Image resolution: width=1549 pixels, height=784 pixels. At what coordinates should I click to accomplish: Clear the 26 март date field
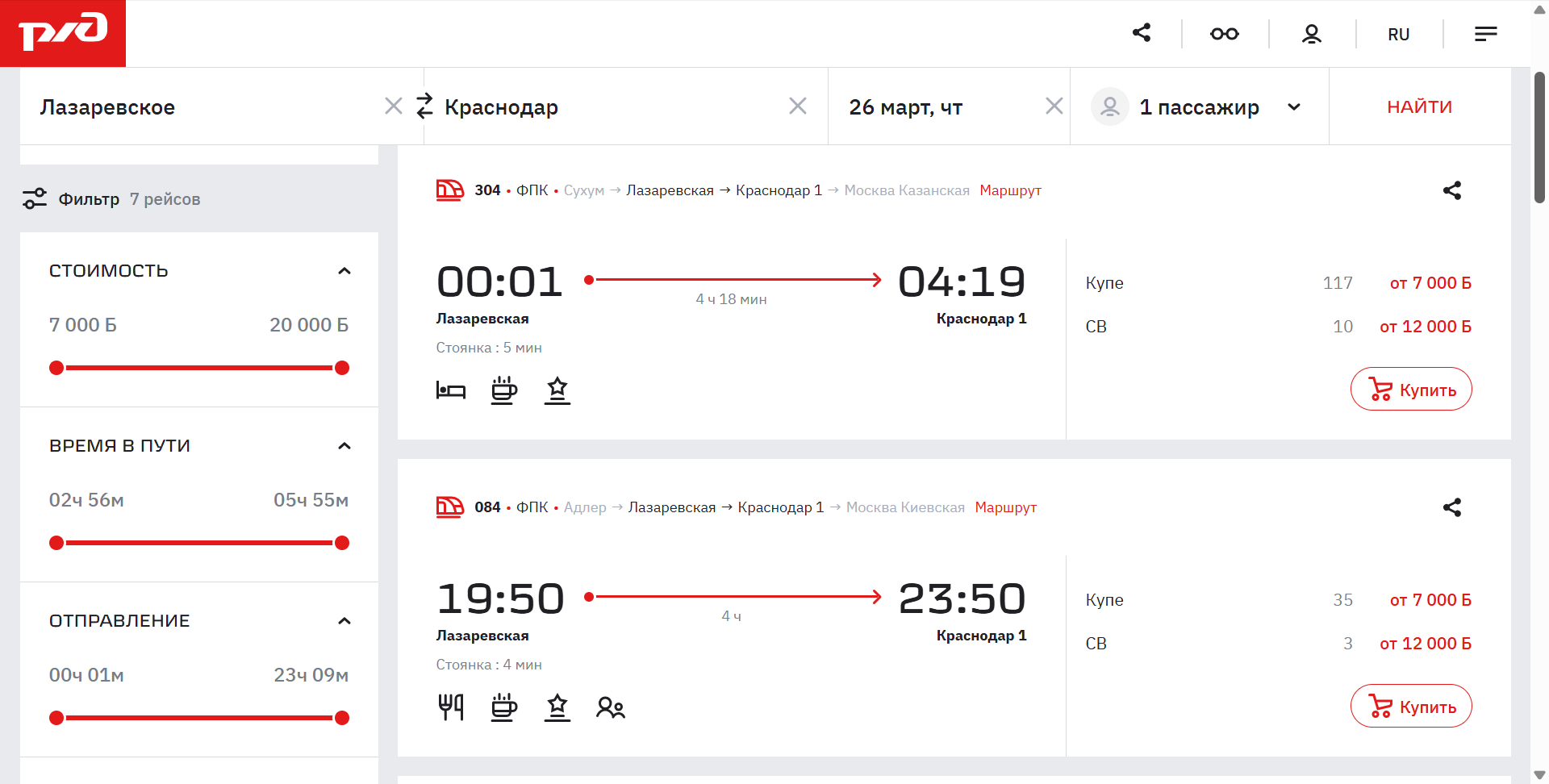click(x=1054, y=106)
